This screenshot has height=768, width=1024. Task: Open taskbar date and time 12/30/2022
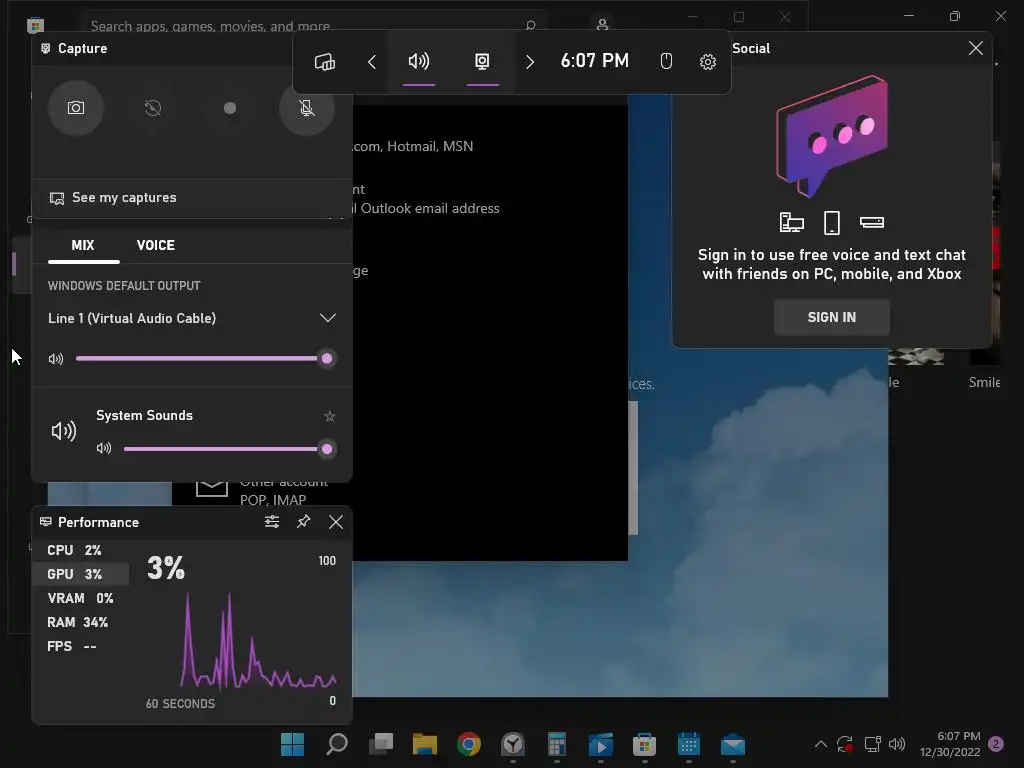point(950,744)
